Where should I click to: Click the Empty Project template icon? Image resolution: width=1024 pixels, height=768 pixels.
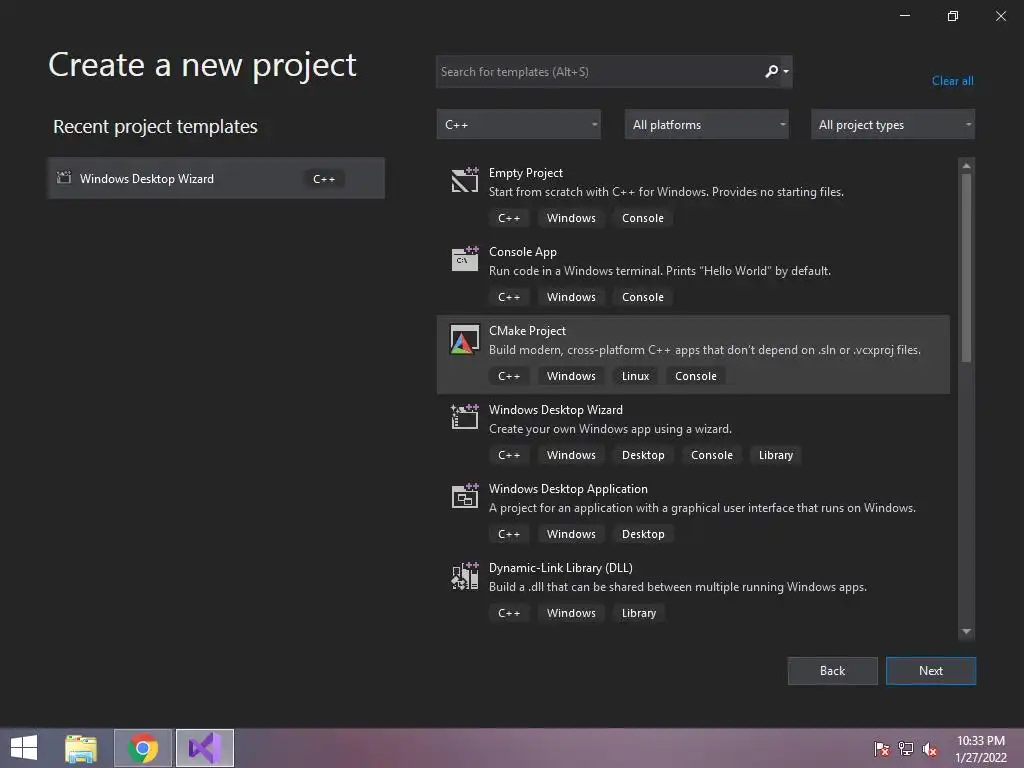pyautogui.click(x=465, y=180)
